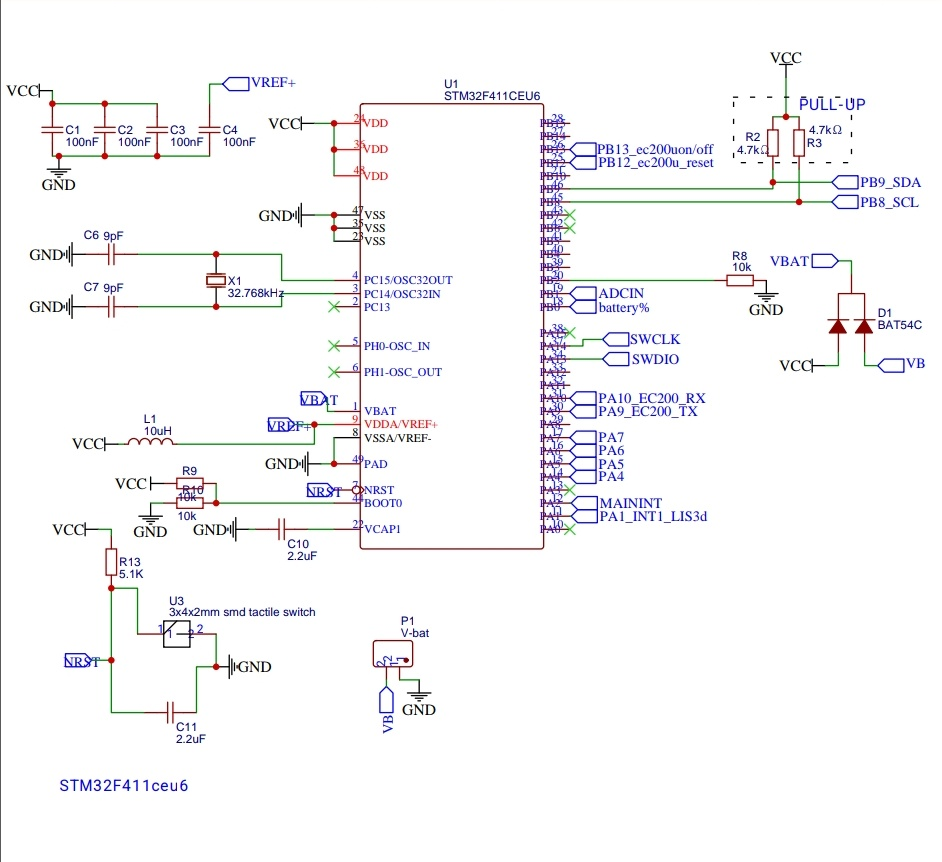Click the PB12_ec200u_reset net port
942x862 pixels.
tap(641, 163)
